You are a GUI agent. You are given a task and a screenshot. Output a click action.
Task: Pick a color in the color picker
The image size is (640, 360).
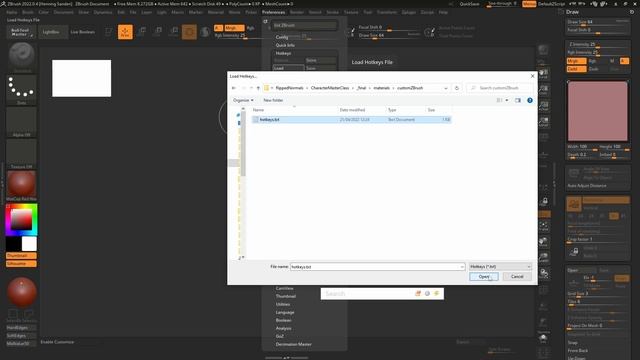click(x=21, y=220)
